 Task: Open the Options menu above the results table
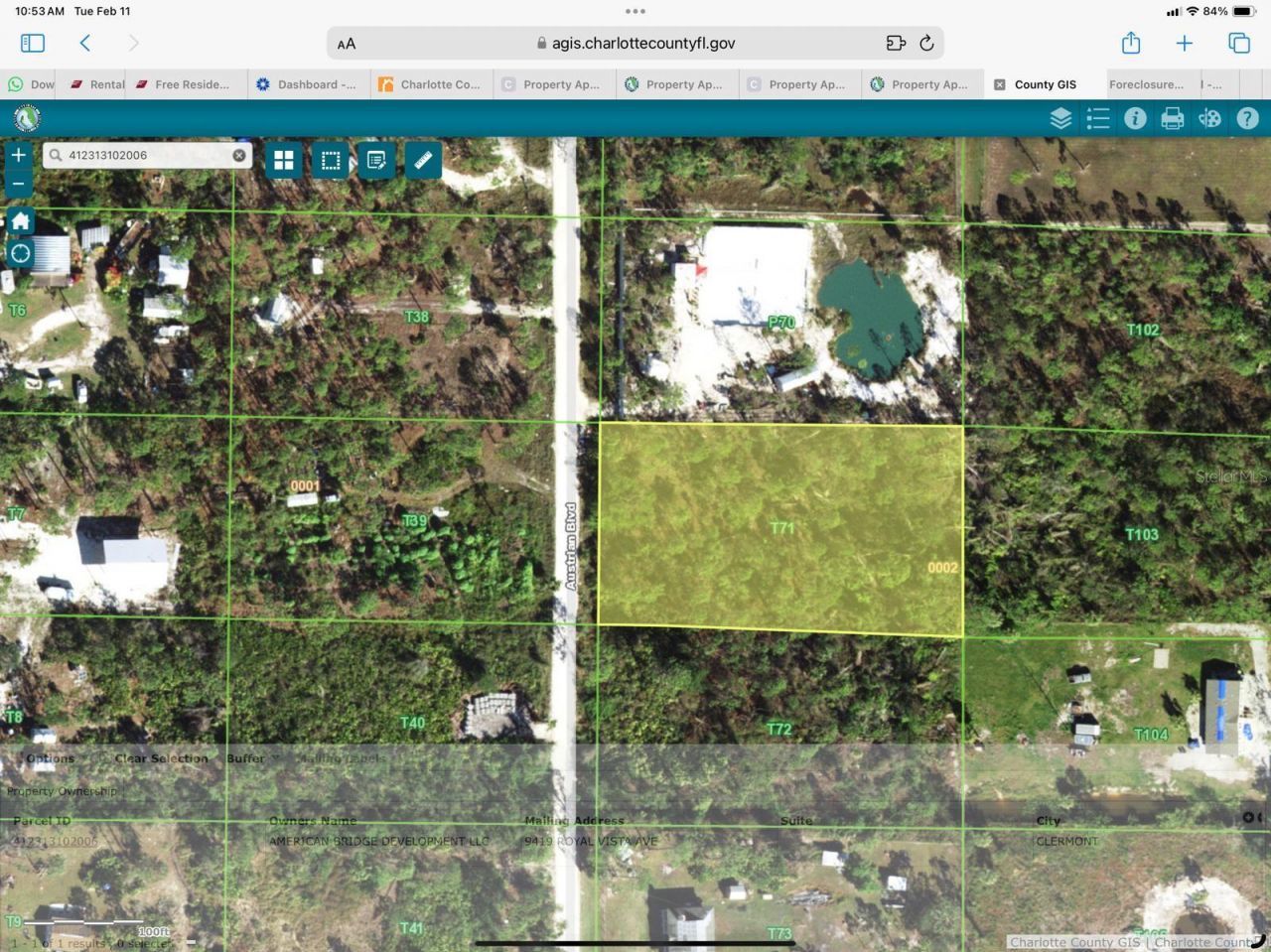[x=49, y=757]
